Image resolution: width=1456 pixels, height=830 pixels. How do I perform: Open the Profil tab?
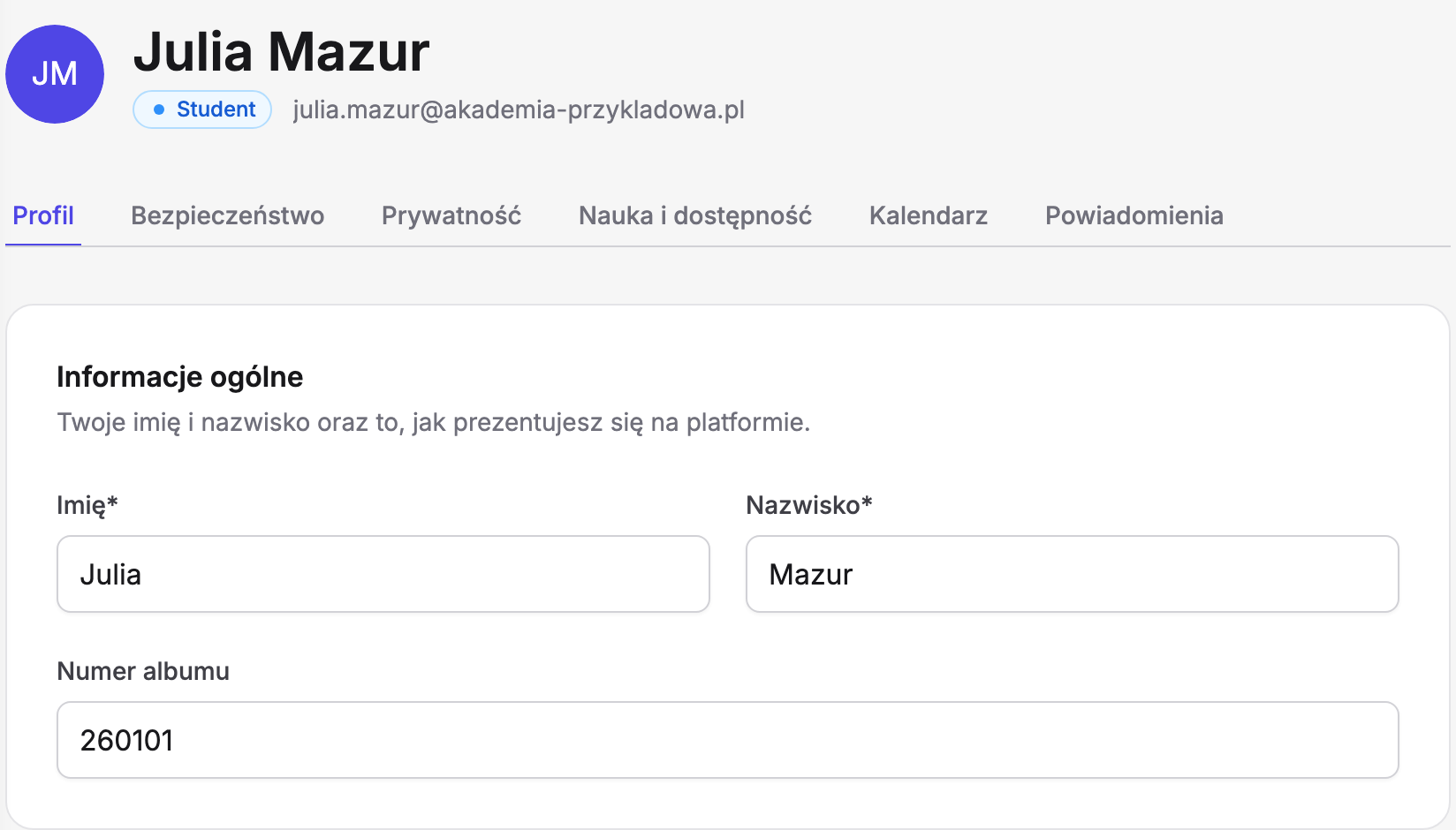43,215
